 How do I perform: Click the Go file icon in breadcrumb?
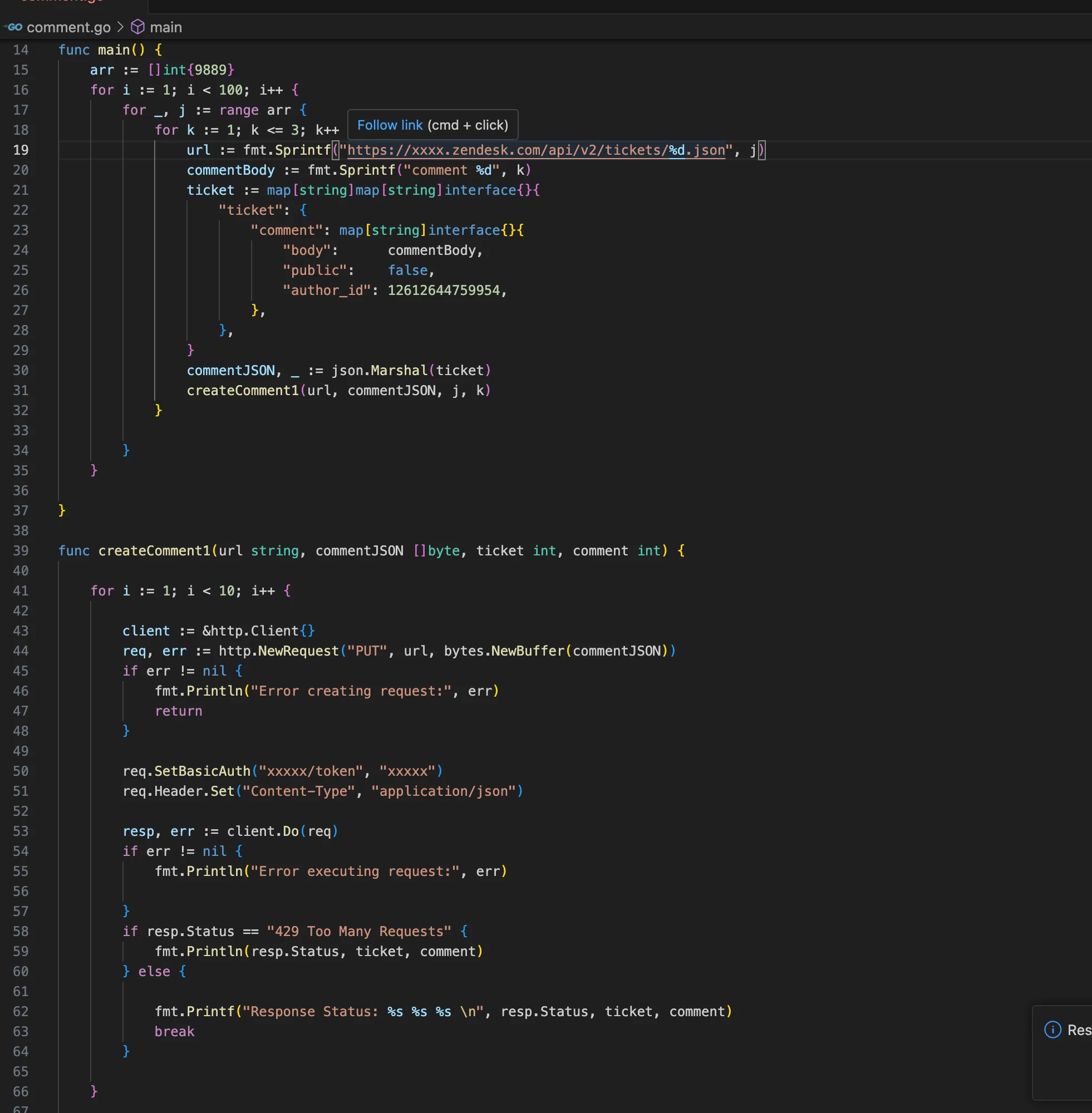(x=14, y=27)
